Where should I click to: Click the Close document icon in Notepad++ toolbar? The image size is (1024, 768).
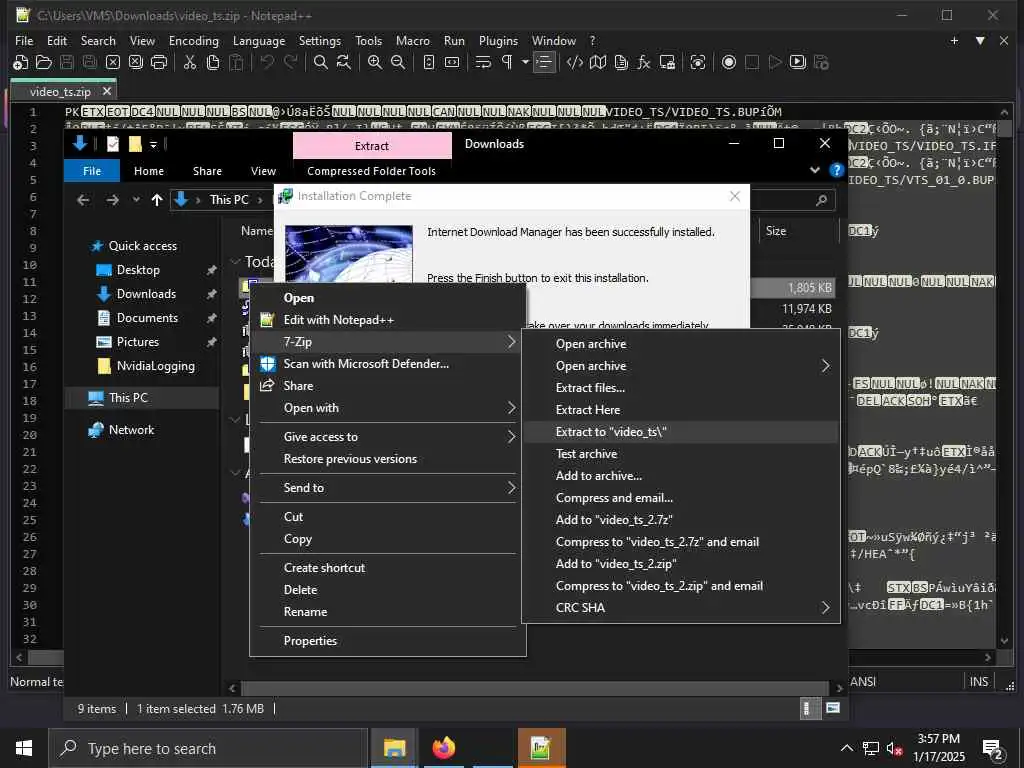point(113,63)
